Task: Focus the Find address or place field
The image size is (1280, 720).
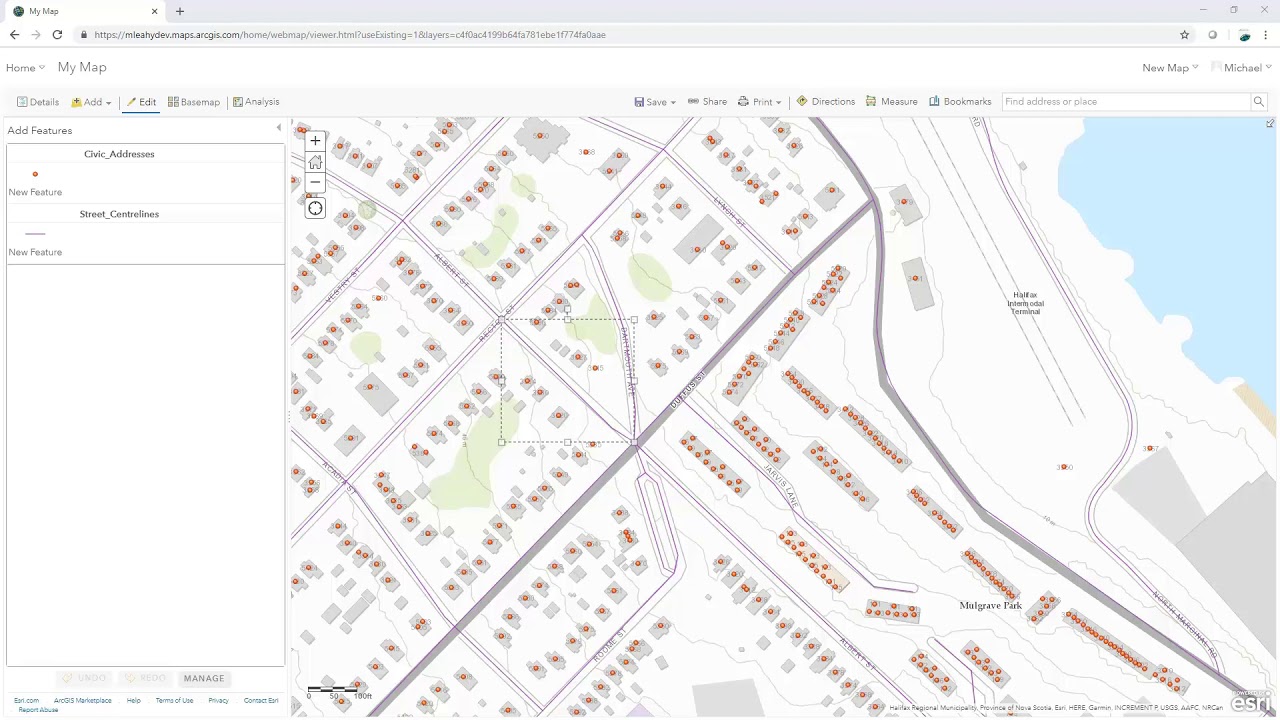Action: point(1126,102)
